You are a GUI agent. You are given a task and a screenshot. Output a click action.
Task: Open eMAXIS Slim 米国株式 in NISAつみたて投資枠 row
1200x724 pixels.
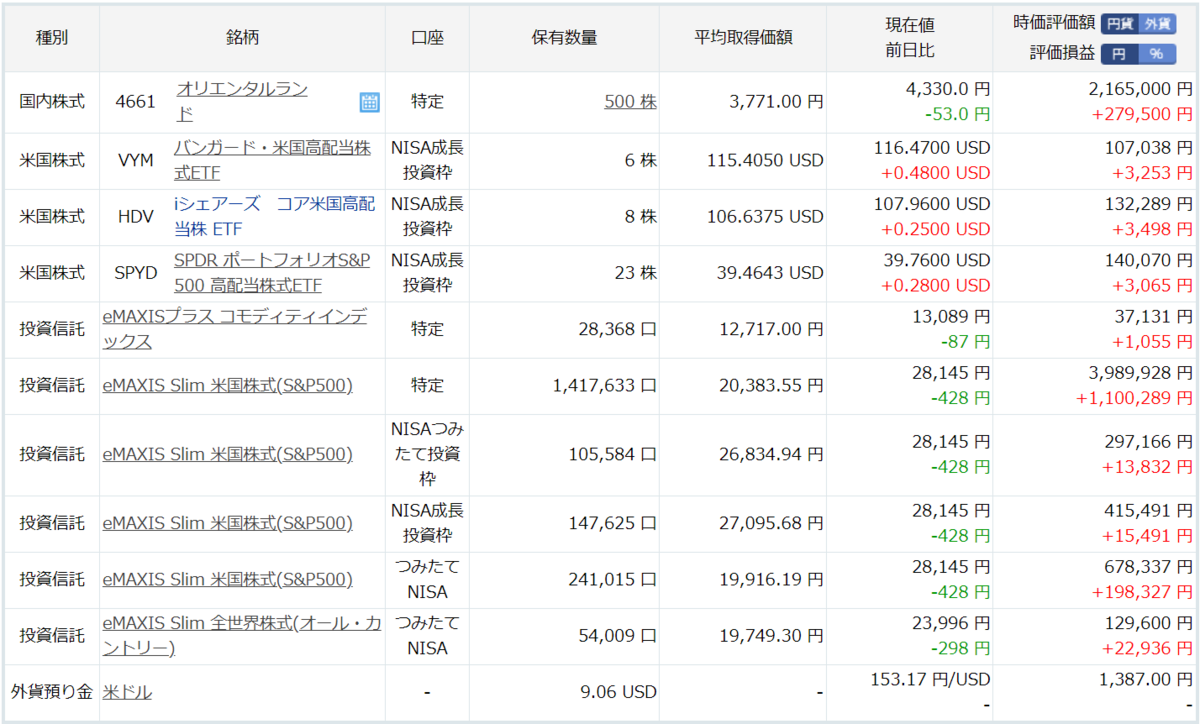click(x=227, y=454)
